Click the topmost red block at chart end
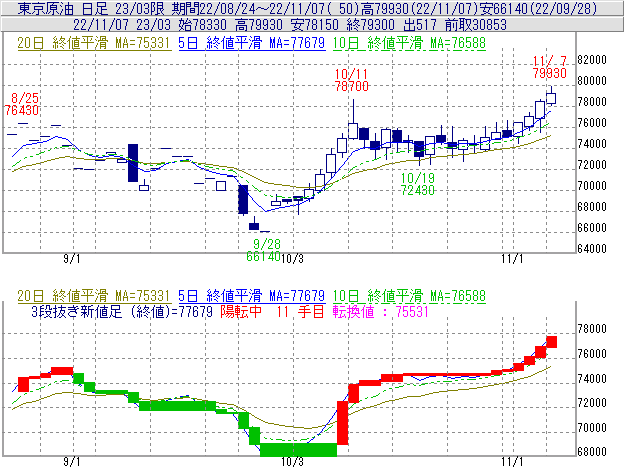Image resolution: width=624 pixels, height=475 pixels. tap(552, 342)
